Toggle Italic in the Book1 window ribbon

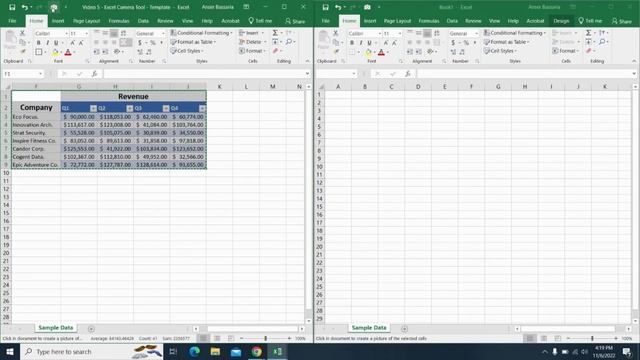pos(361,42)
